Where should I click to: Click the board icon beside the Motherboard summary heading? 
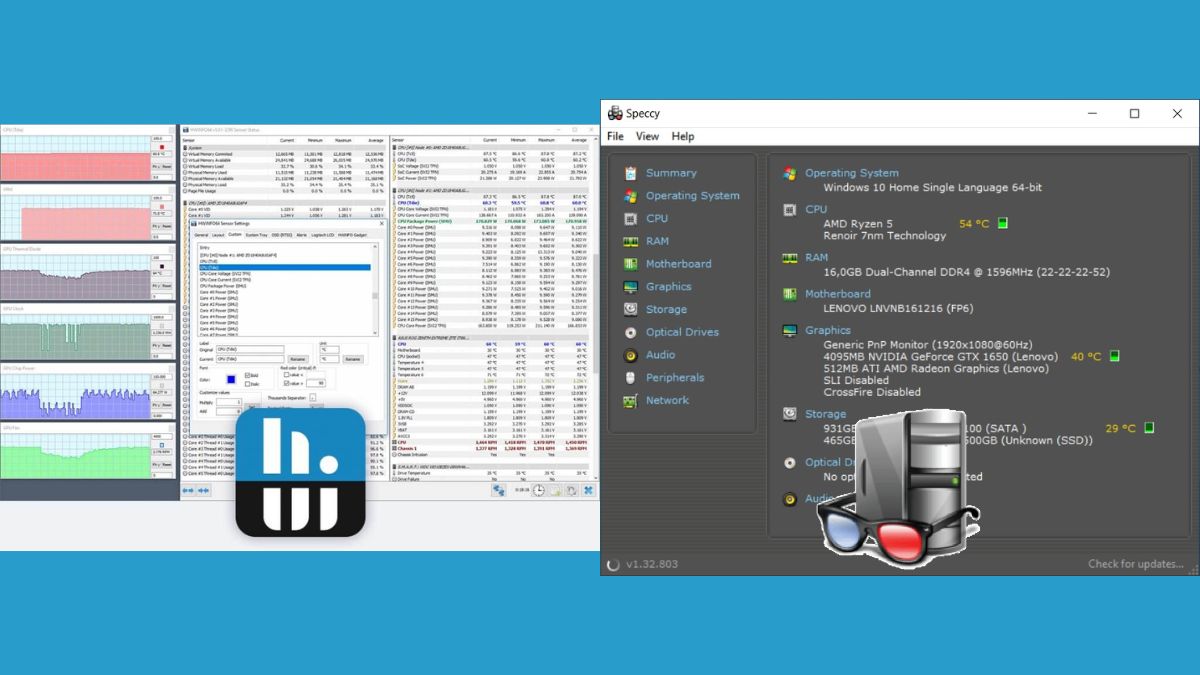click(x=790, y=294)
